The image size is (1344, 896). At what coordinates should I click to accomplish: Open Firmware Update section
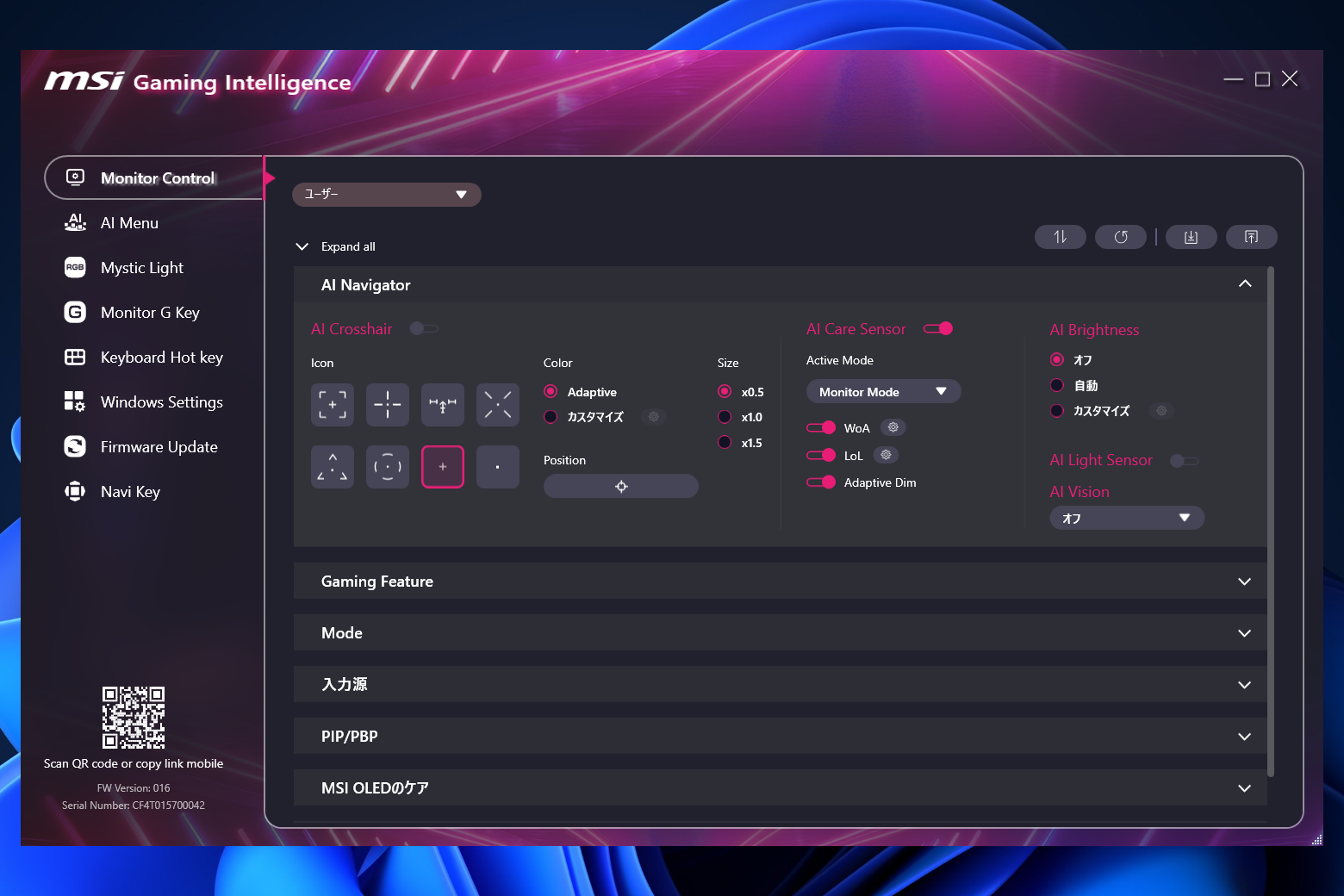point(159,446)
